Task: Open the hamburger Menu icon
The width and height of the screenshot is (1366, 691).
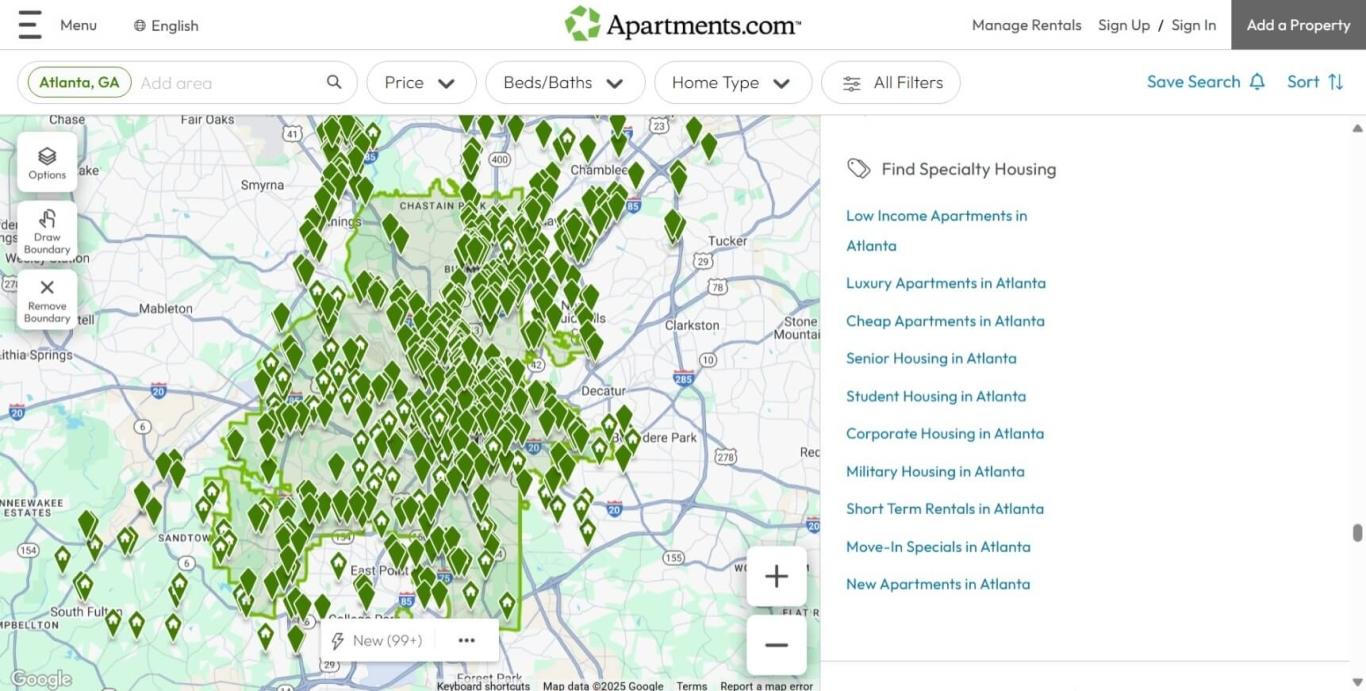Action: coord(30,25)
